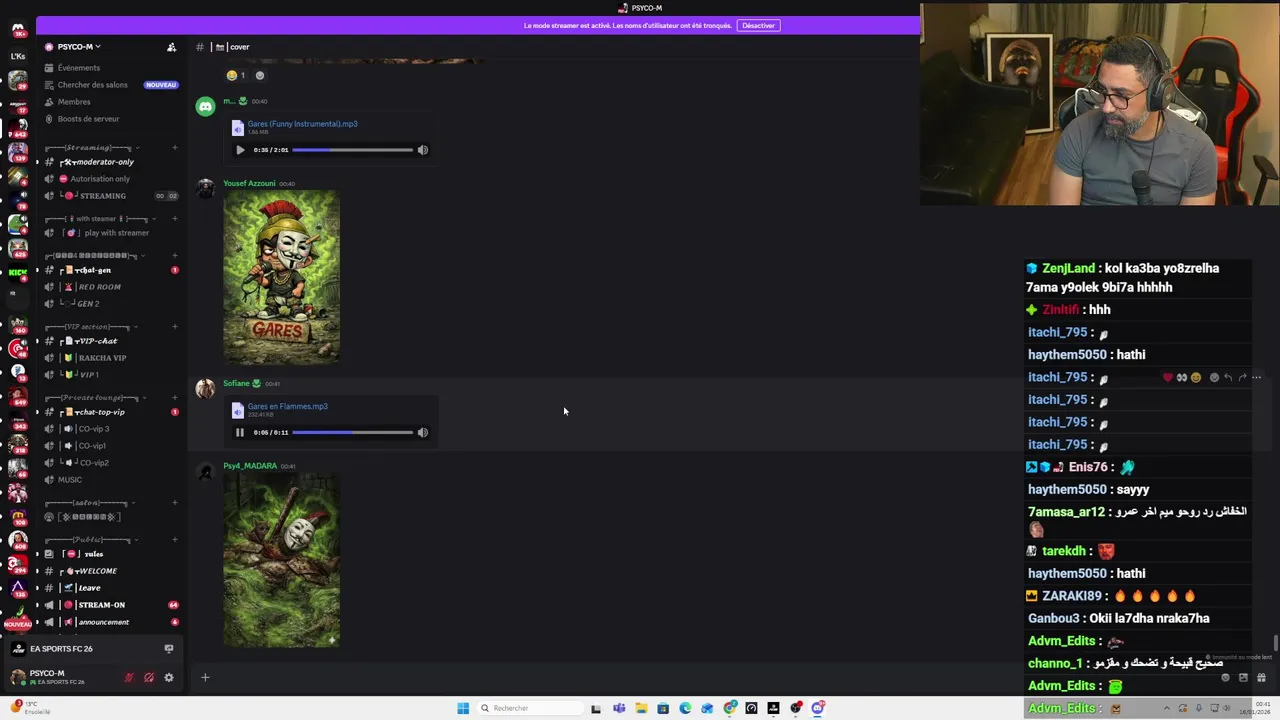Image resolution: width=1280 pixels, height=720 pixels.
Task: Collapse the Public category
Action: click(90, 540)
